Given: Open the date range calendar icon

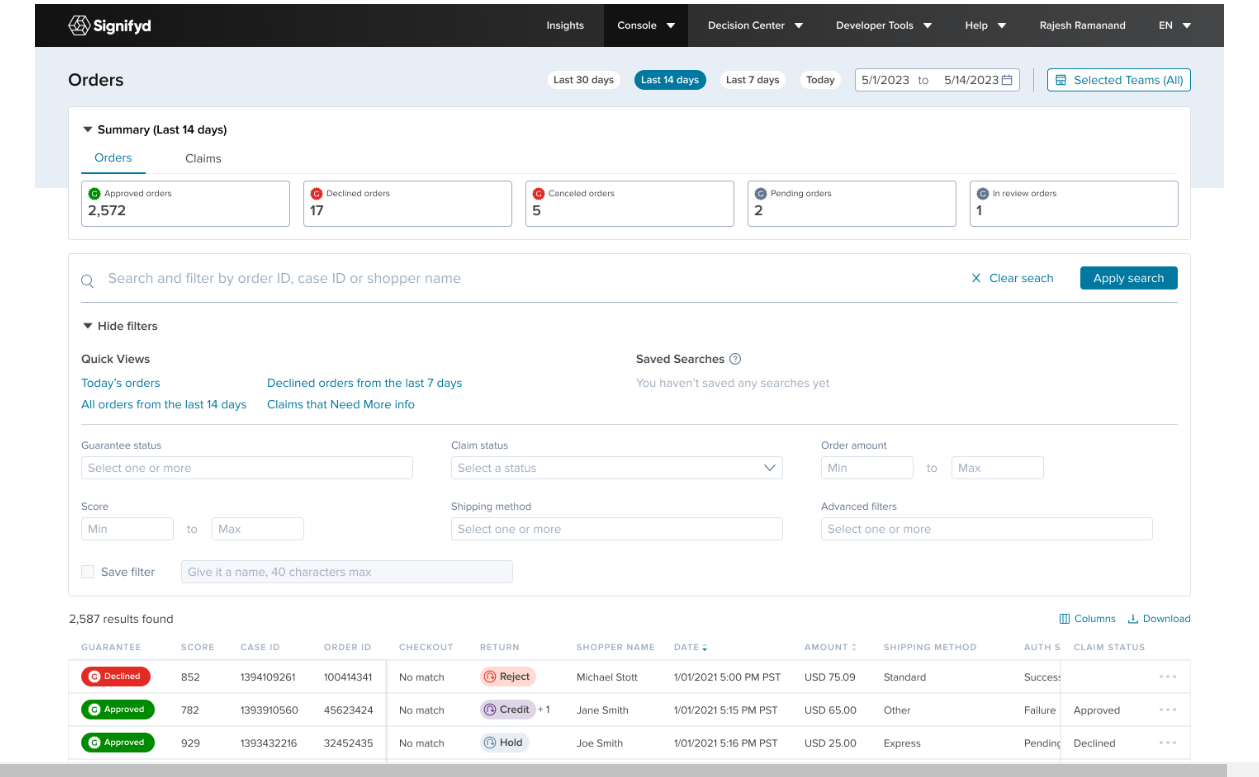Looking at the screenshot, I should click(1007, 80).
